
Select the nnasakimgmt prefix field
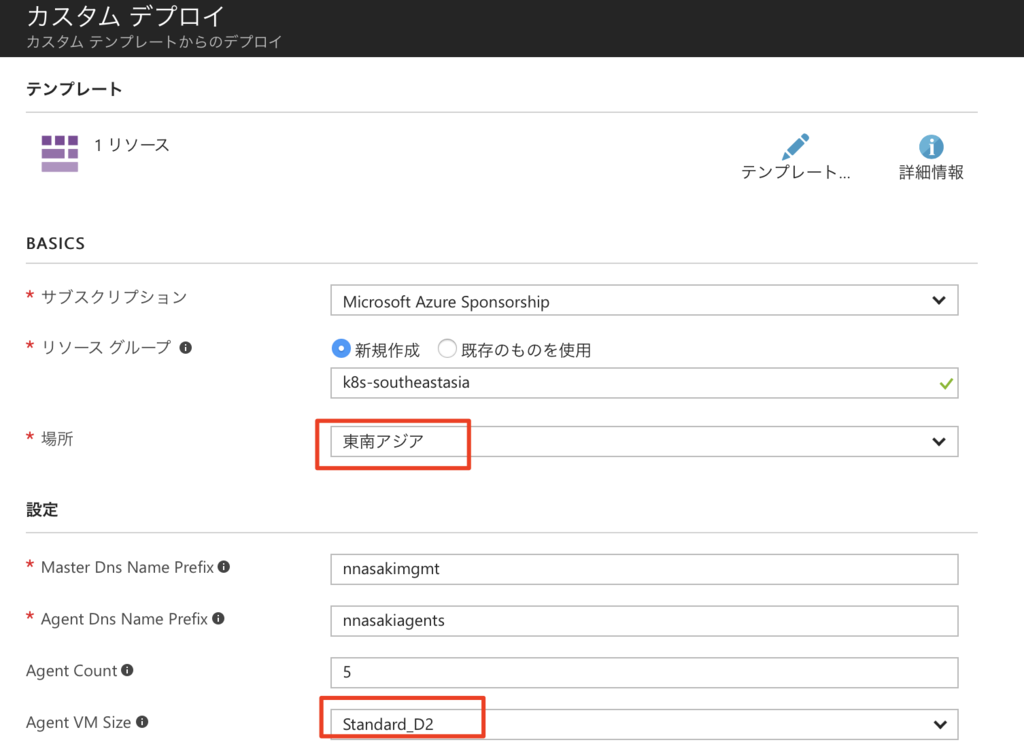tap(645, 567)
